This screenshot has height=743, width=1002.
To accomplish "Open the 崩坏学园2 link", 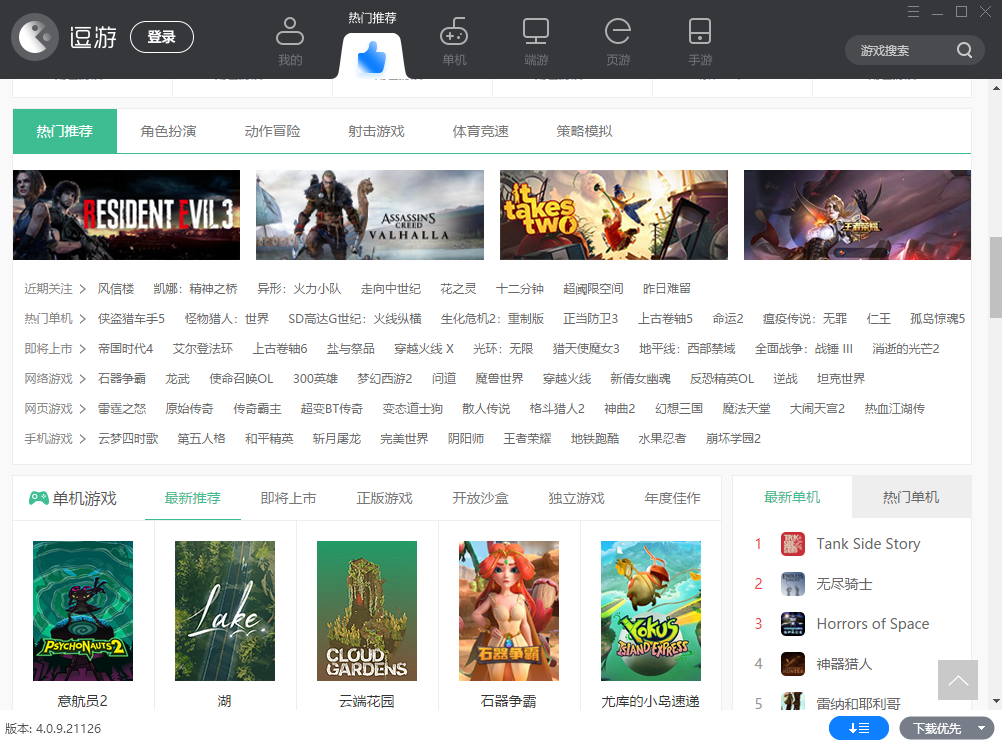I will pyautogui.click(x=733, y=439).
